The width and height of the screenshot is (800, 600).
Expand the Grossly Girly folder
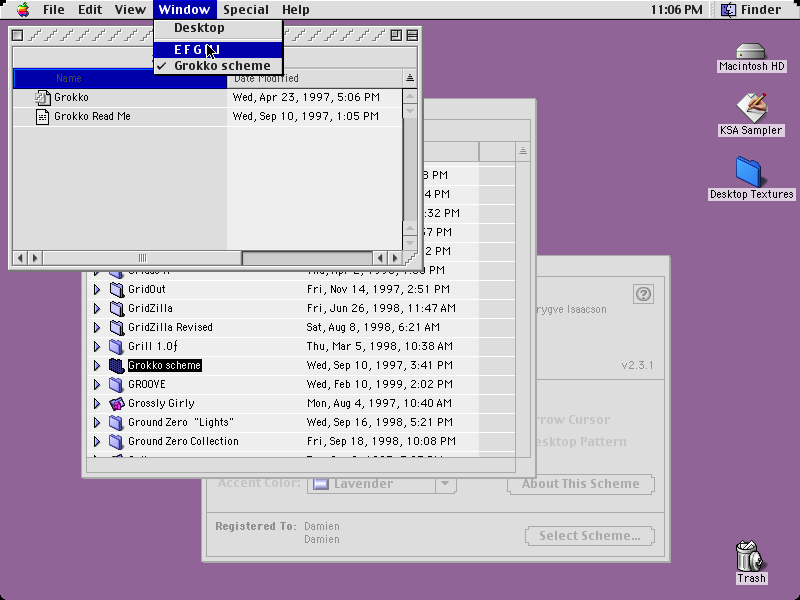pos(97,404)
